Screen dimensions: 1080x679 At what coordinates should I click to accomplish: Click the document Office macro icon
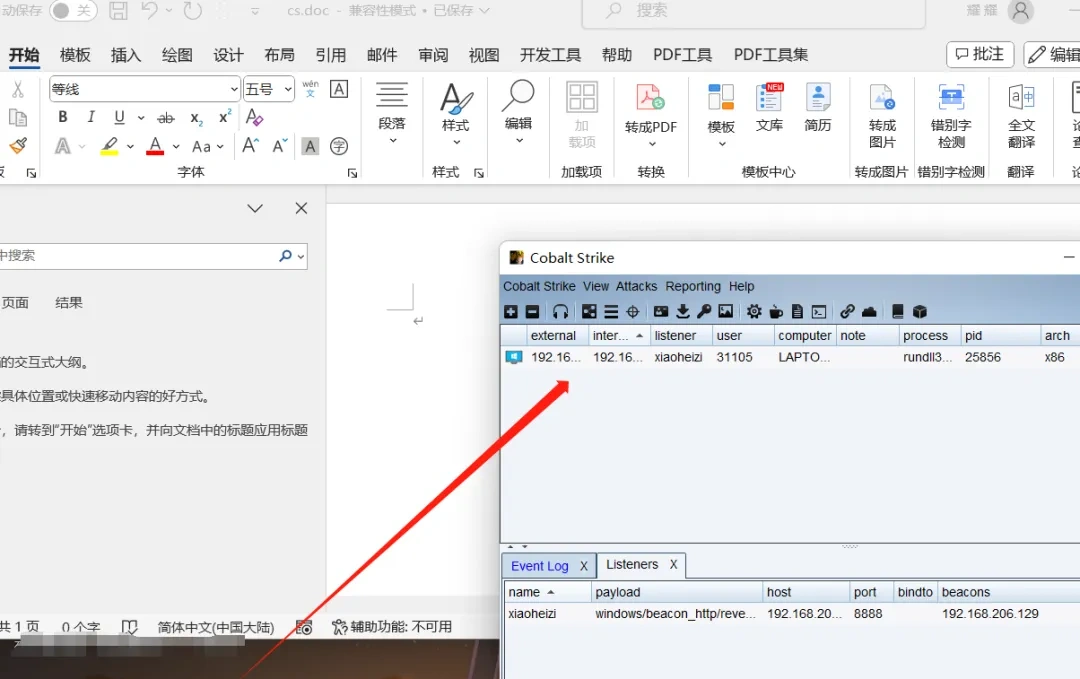point(798,312)
